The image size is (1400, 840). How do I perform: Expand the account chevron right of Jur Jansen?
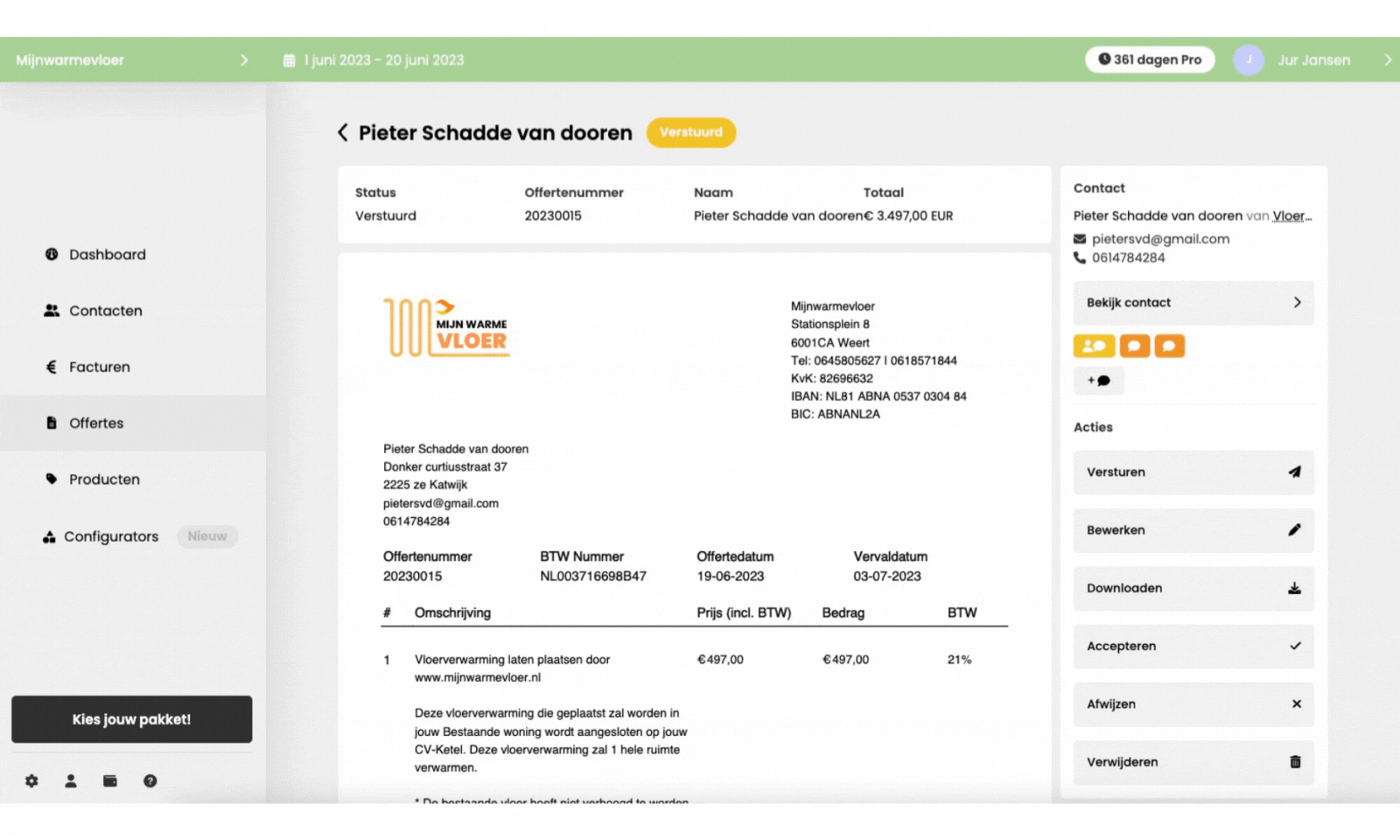tap(1387, 59)
